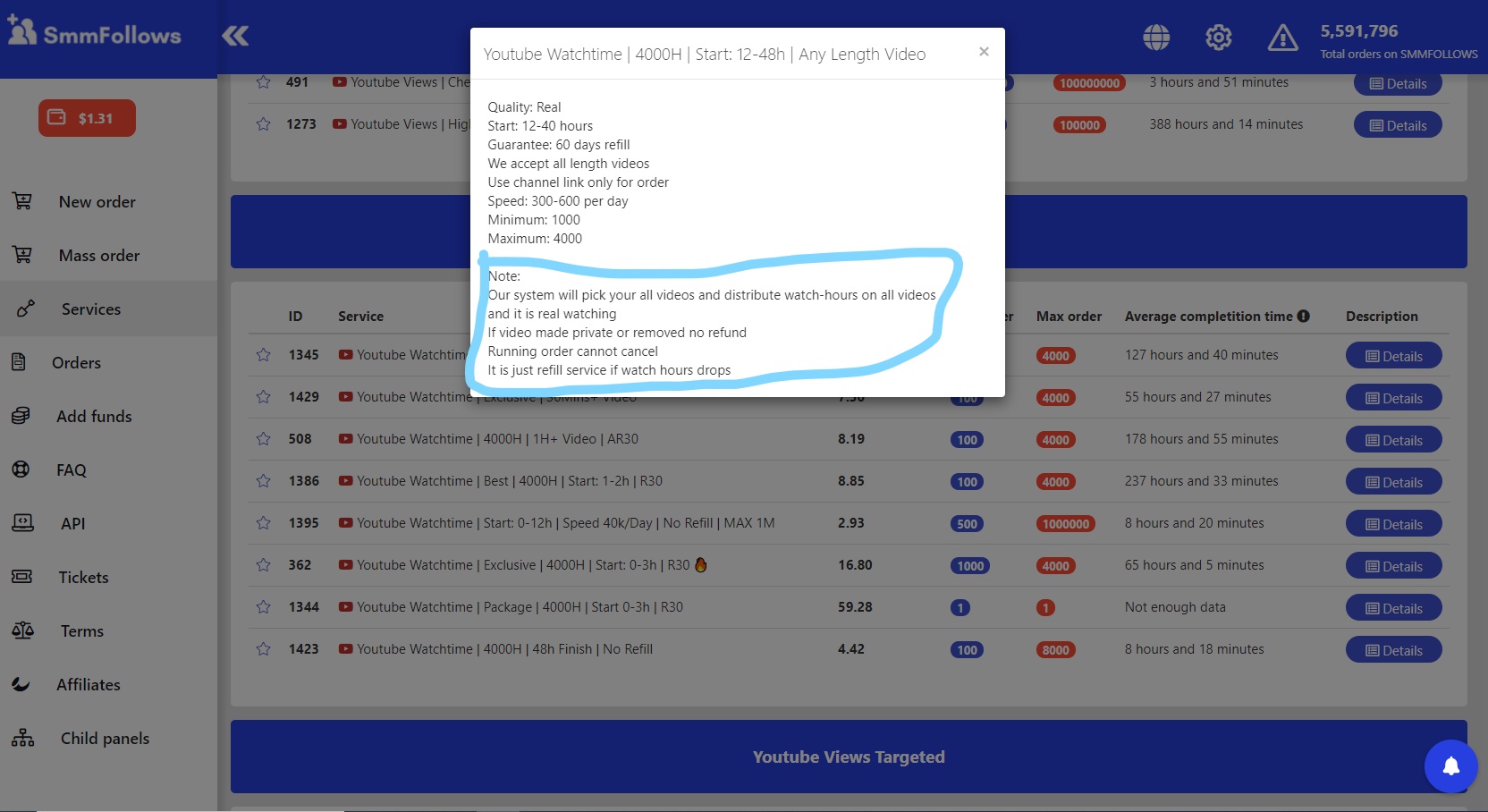Open Tickets in the sidebar
Screen dimensions: 1488x812
click(83, 578)
